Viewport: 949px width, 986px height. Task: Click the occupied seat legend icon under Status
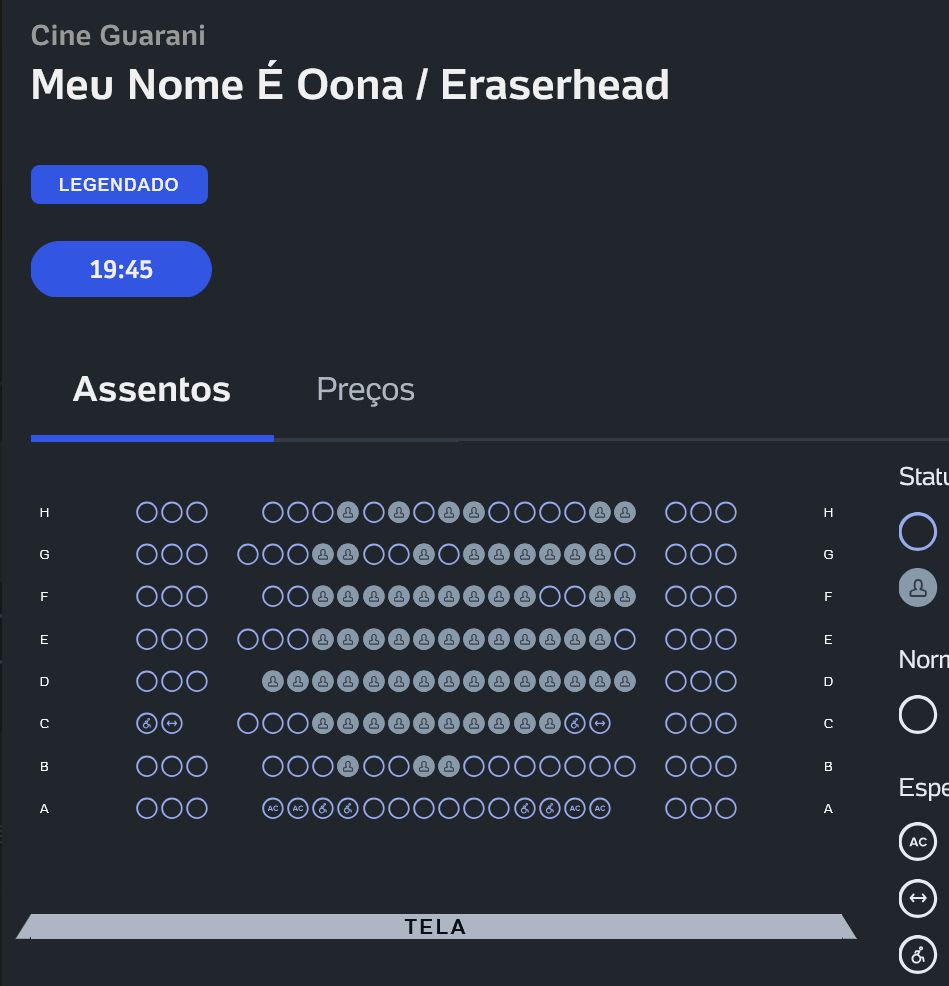pos(918,588)
